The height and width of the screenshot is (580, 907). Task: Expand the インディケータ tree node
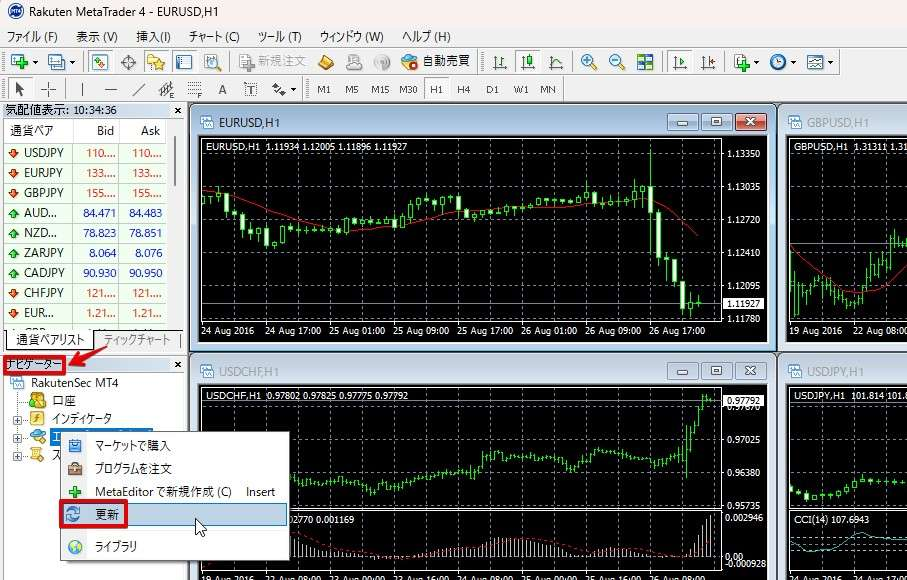(x=17, y=420)
